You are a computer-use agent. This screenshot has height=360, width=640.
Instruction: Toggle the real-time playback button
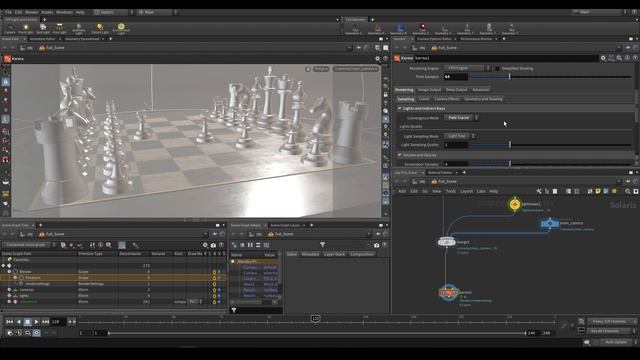(36, 333)
